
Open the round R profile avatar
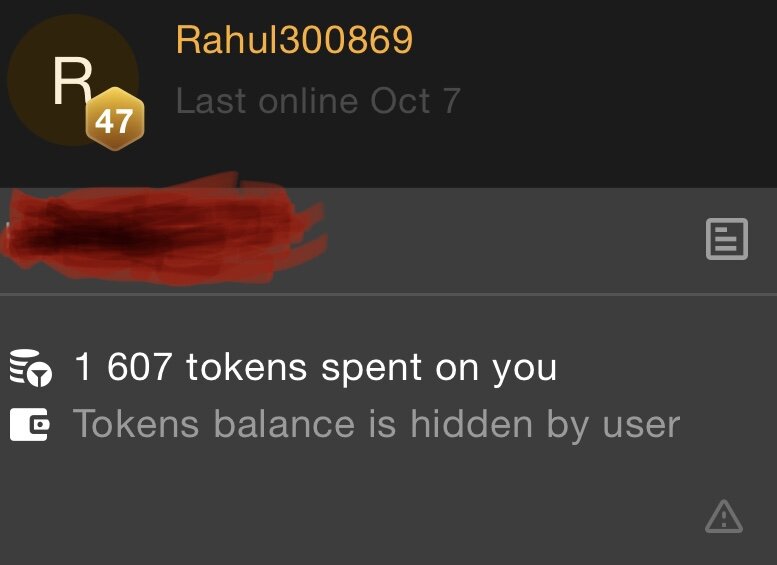pos(73,80)
